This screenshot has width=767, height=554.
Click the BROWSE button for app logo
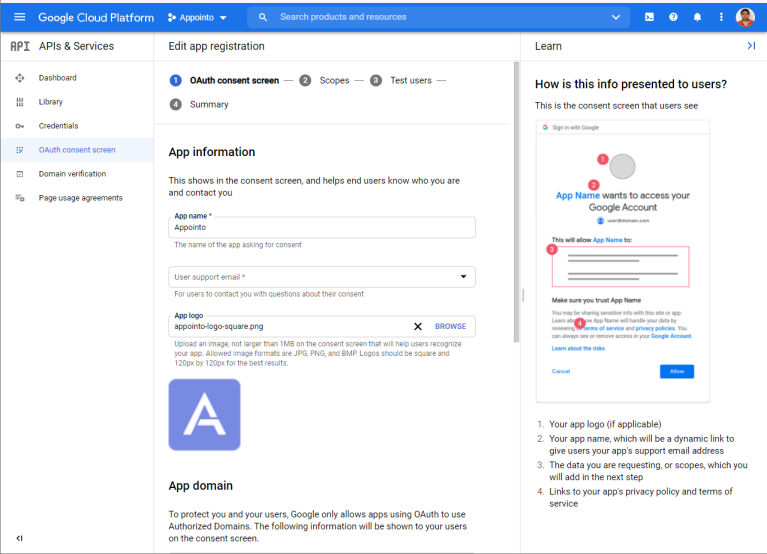tap(450, 326)
